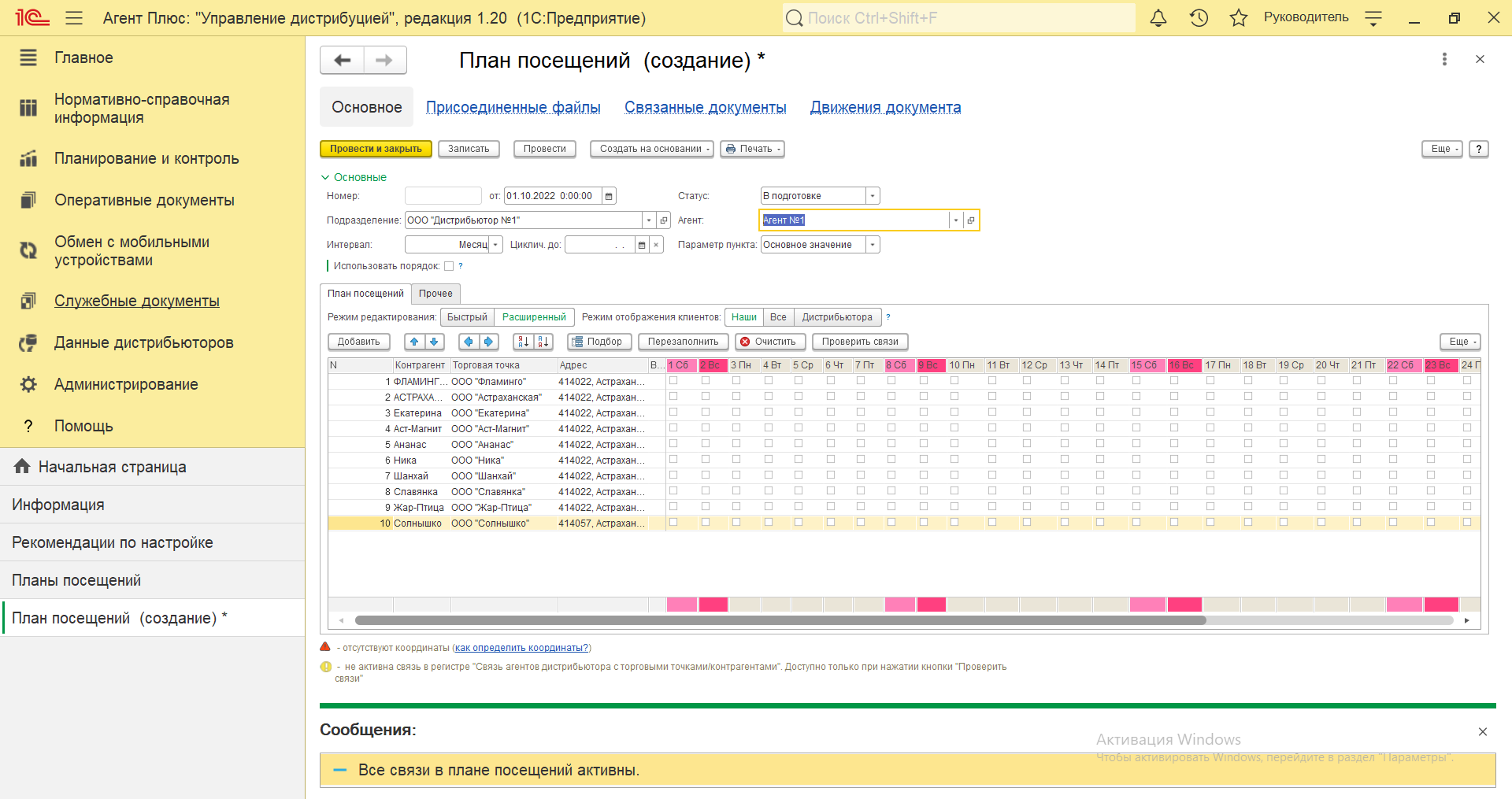Image resolution: width=1512 pixels, height=799 pixels.
Task: Open Подразделение item with the open-form icon
Action: 664,220
